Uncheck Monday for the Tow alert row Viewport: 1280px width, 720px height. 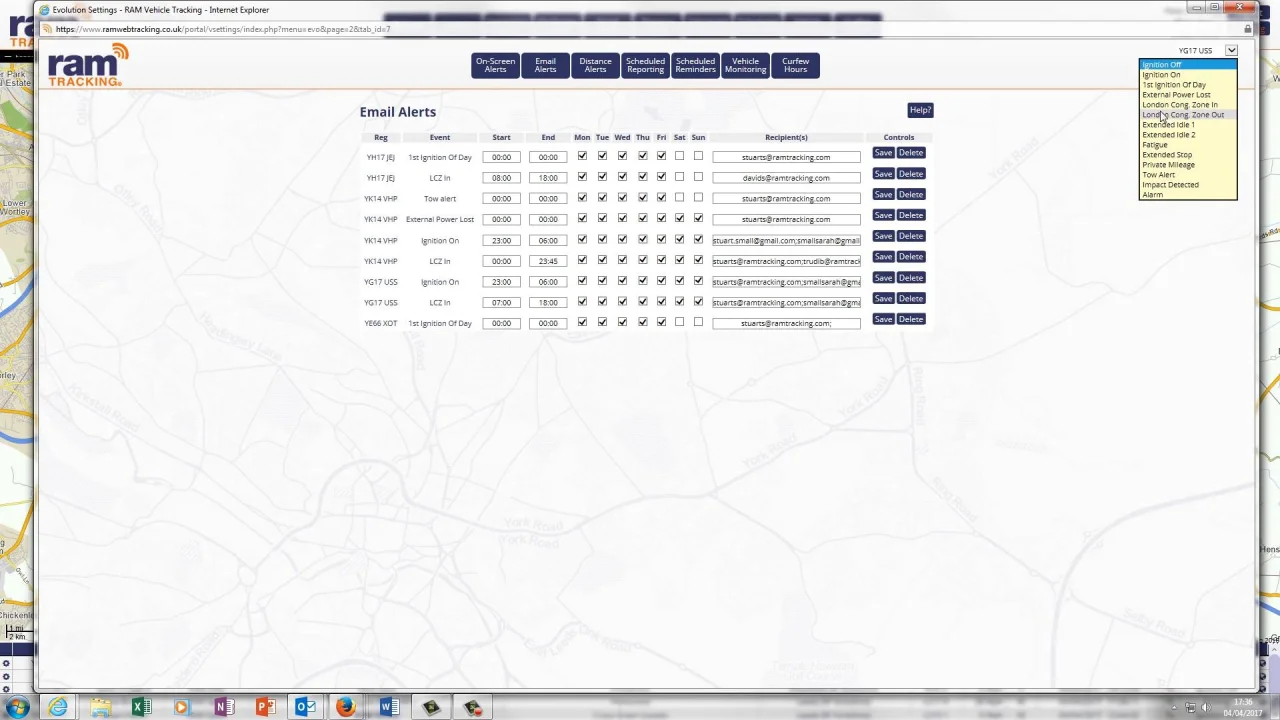[x=582, y=198]
